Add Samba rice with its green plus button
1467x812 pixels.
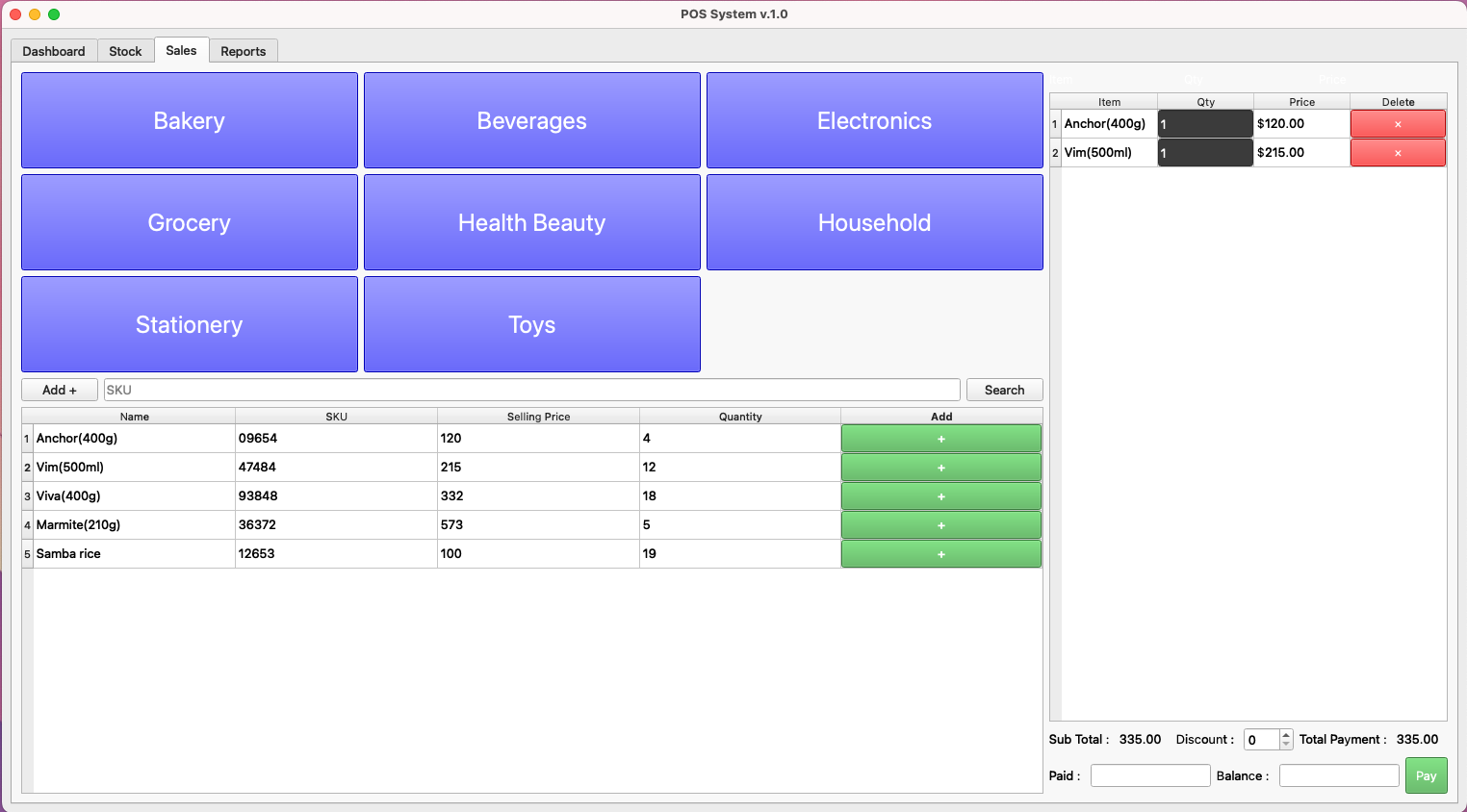point(941,553)
